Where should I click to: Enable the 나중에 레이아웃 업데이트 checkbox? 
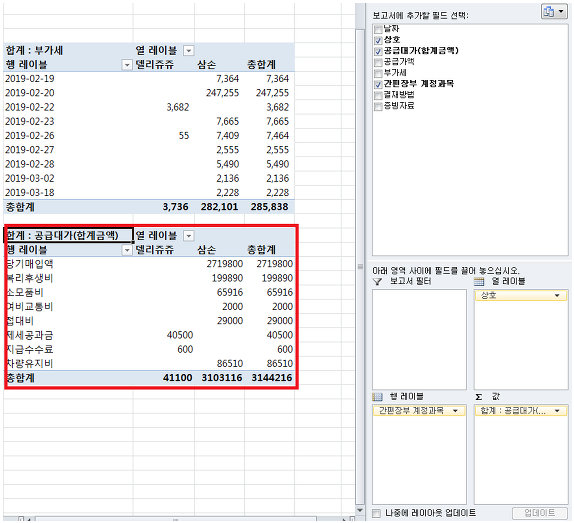(x=376, y=513)
